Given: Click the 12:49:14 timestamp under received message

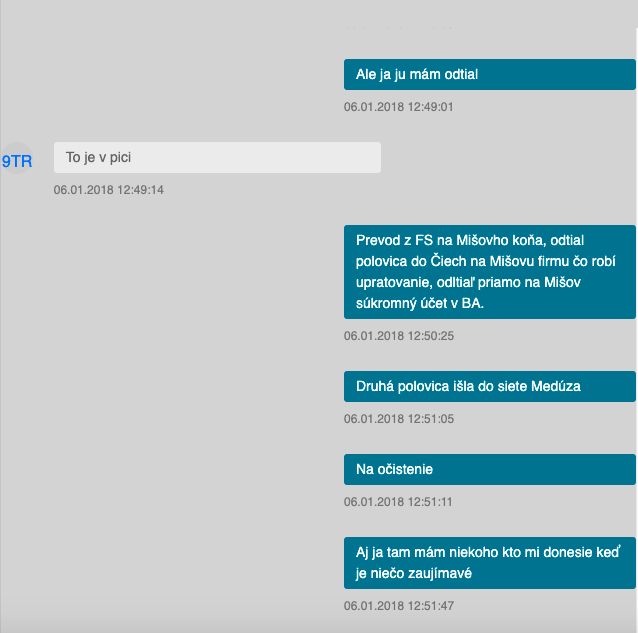Looking at the screenshot, I should [108, 189].
